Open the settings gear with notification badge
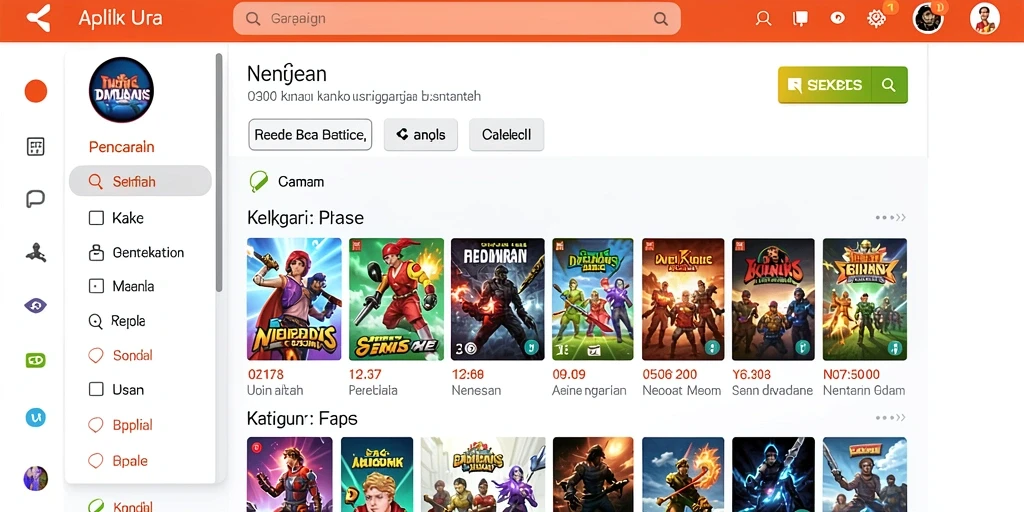The image size is (1024, 512). pyautogui.click(x=876, y=18)
